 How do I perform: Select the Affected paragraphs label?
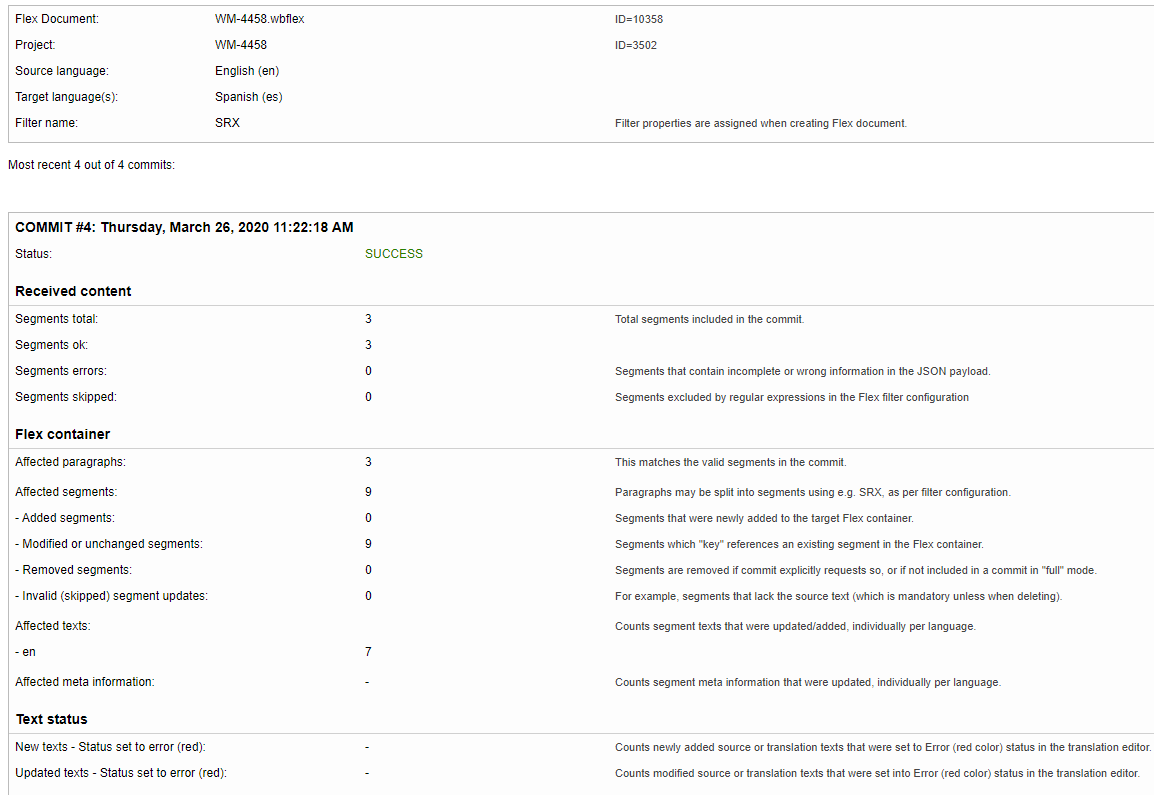click(70, 462)
